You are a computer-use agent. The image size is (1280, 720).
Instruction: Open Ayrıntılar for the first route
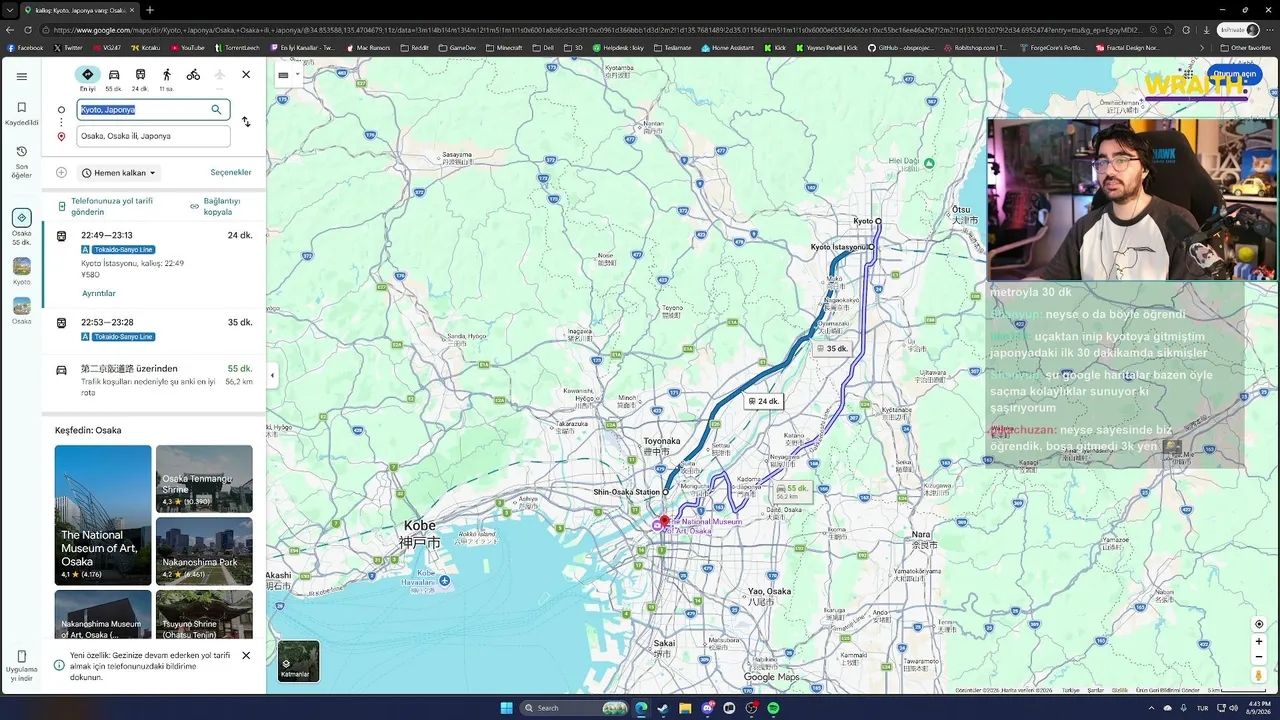coord(99,293)
